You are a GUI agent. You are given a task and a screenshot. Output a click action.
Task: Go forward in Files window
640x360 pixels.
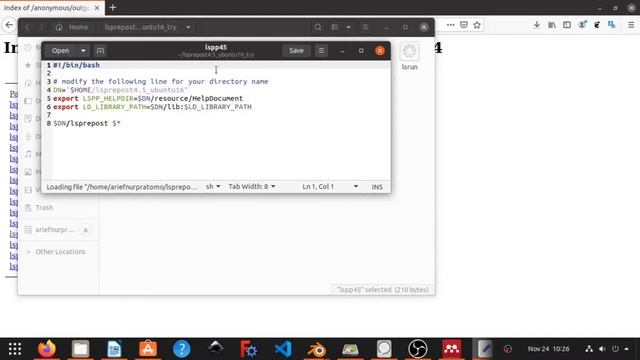click(41, 27)
